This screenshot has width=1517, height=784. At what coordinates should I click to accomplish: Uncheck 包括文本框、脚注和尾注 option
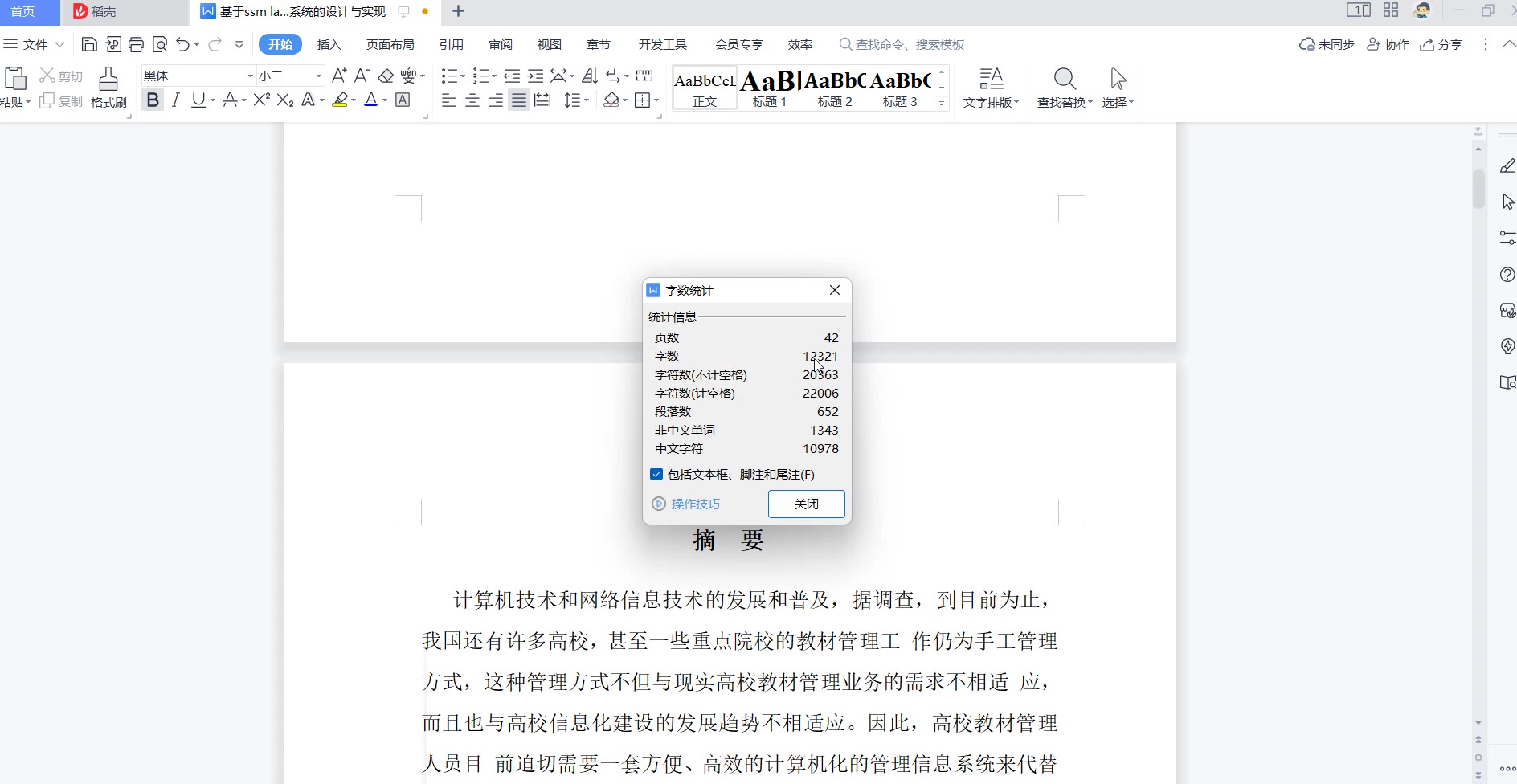point(656,474)
